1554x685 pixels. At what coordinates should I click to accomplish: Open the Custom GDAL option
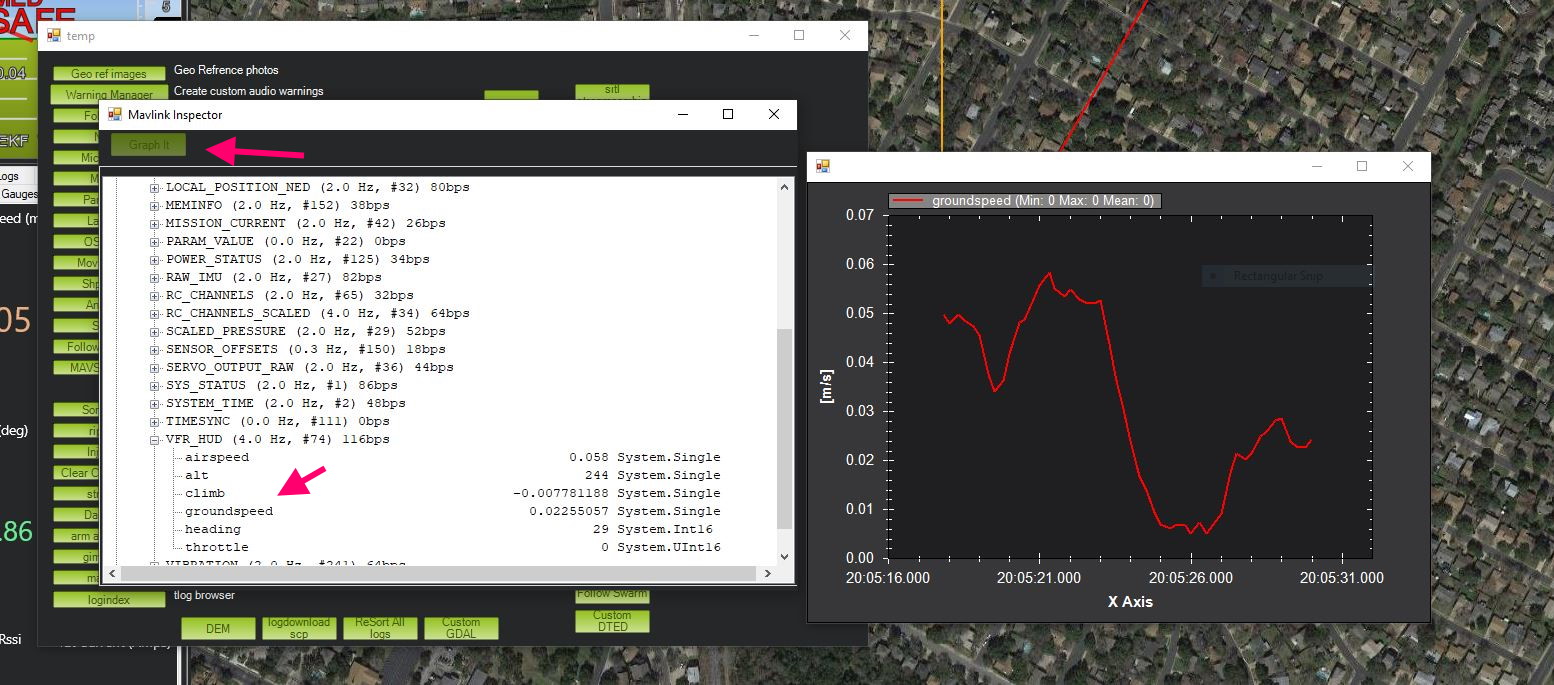pyautogui.click(x=461, y=628)
